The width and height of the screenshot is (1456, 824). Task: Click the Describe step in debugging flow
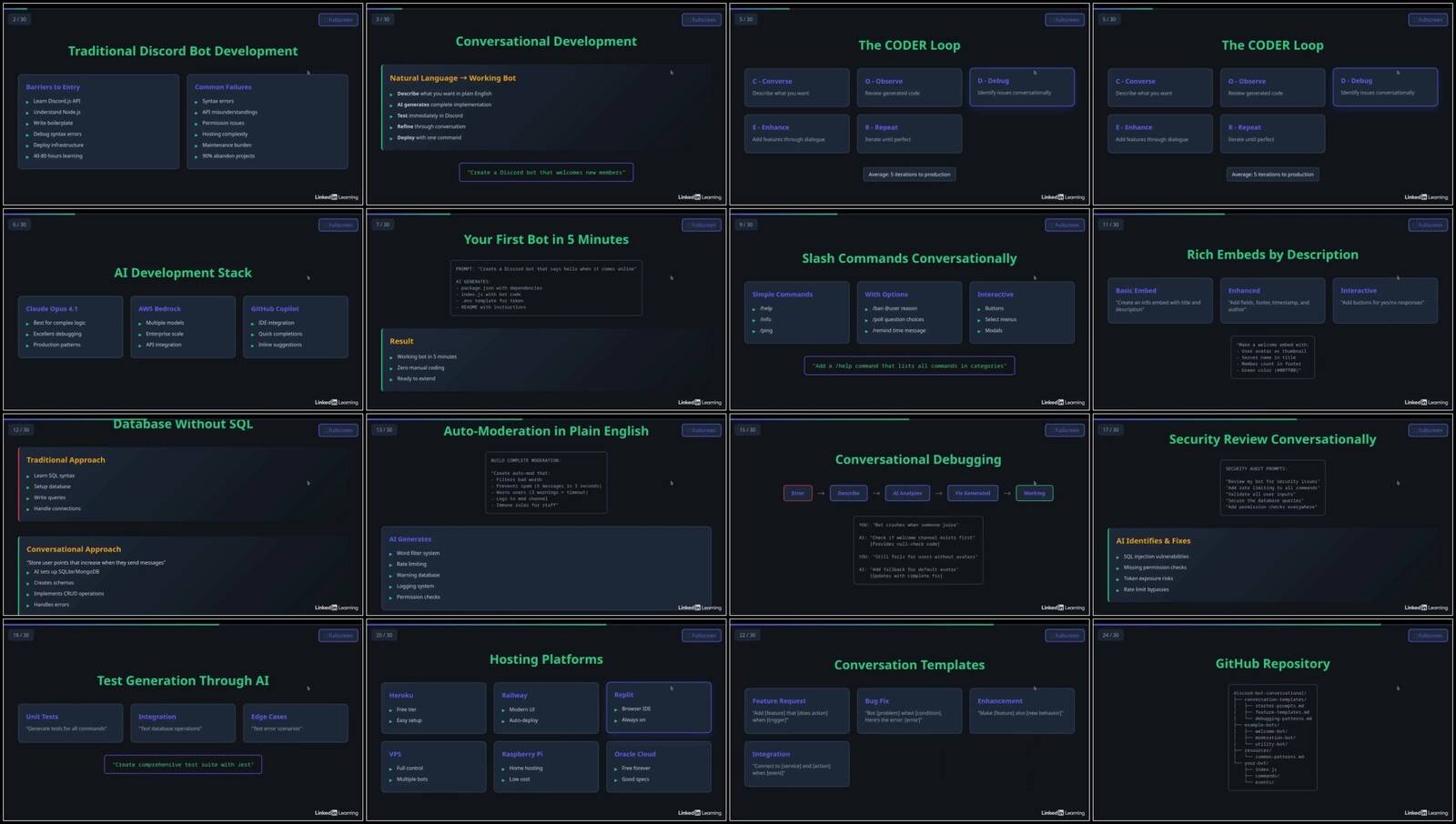click(849, 493)
